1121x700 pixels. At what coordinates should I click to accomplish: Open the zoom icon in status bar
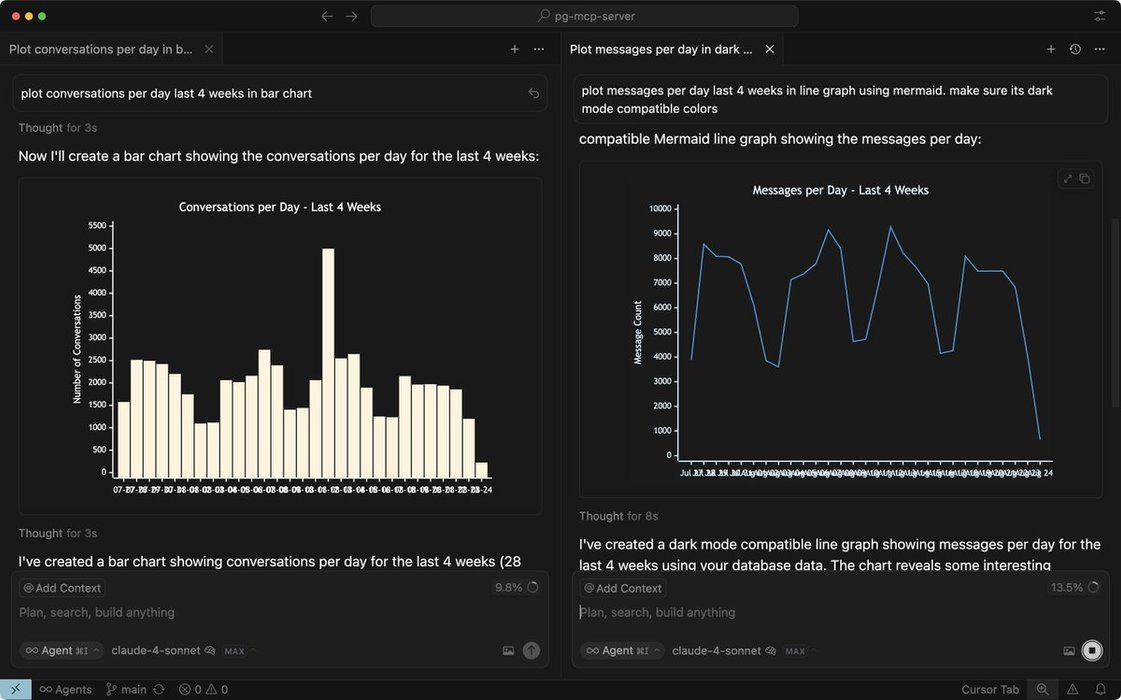click(1043, 689)
